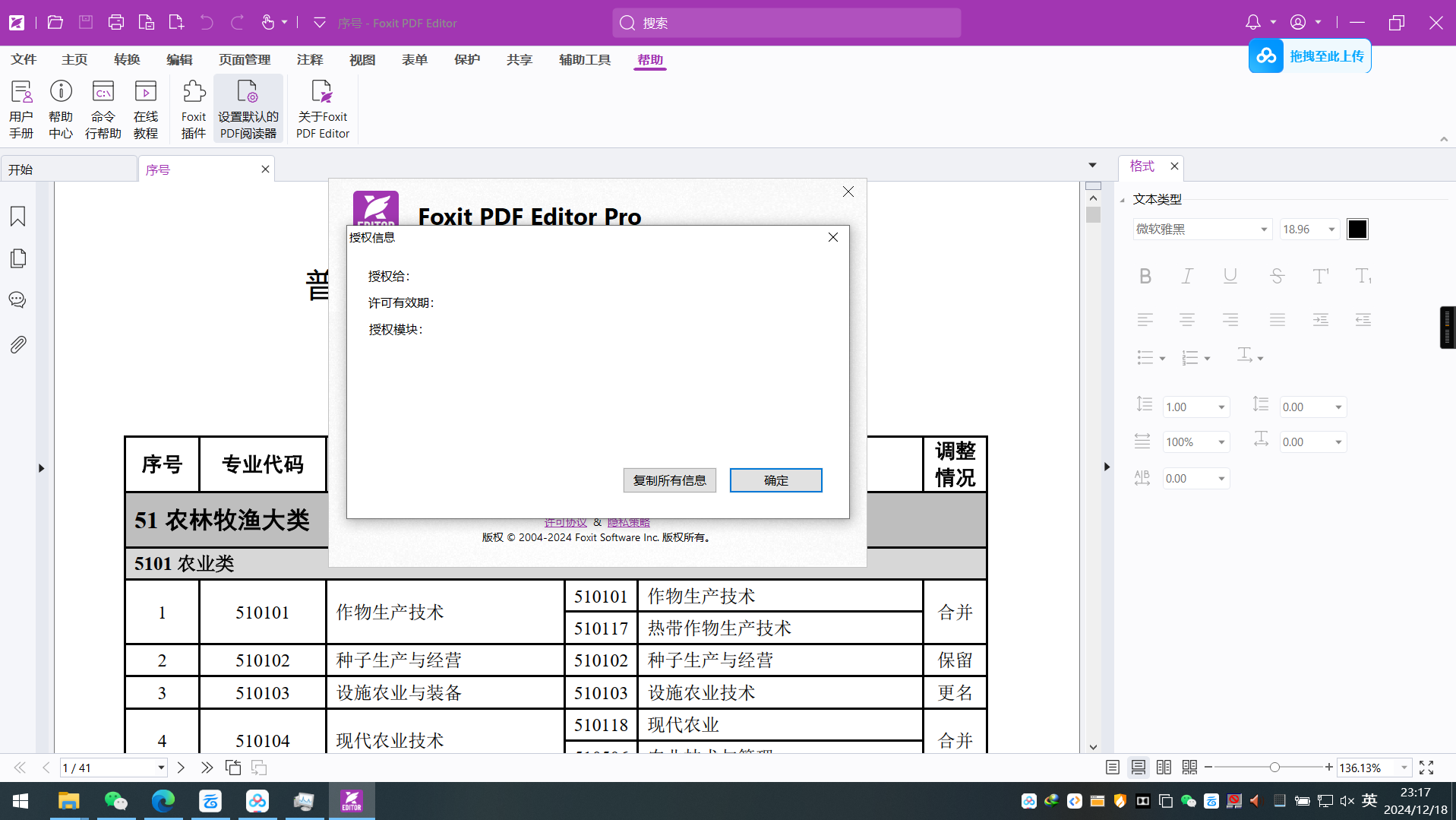
Task: Justify text in format panel
Action: point(1278,320)
